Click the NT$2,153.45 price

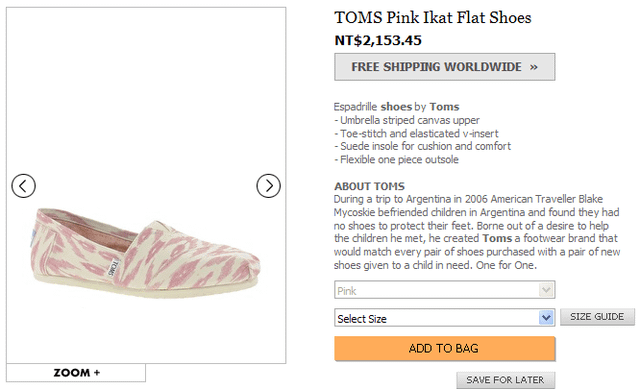378,40
